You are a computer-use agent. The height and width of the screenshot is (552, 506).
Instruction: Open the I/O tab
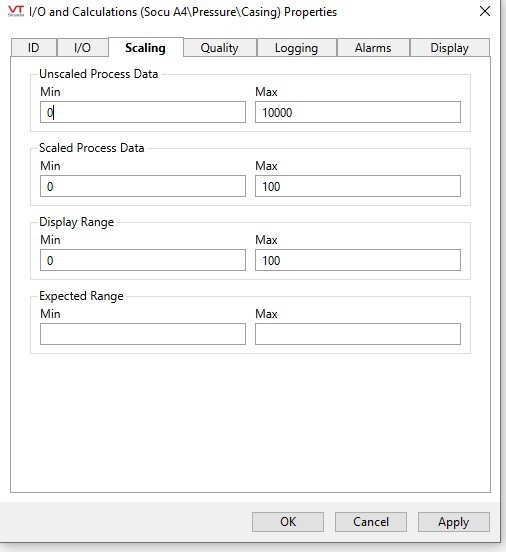(82, 48)
